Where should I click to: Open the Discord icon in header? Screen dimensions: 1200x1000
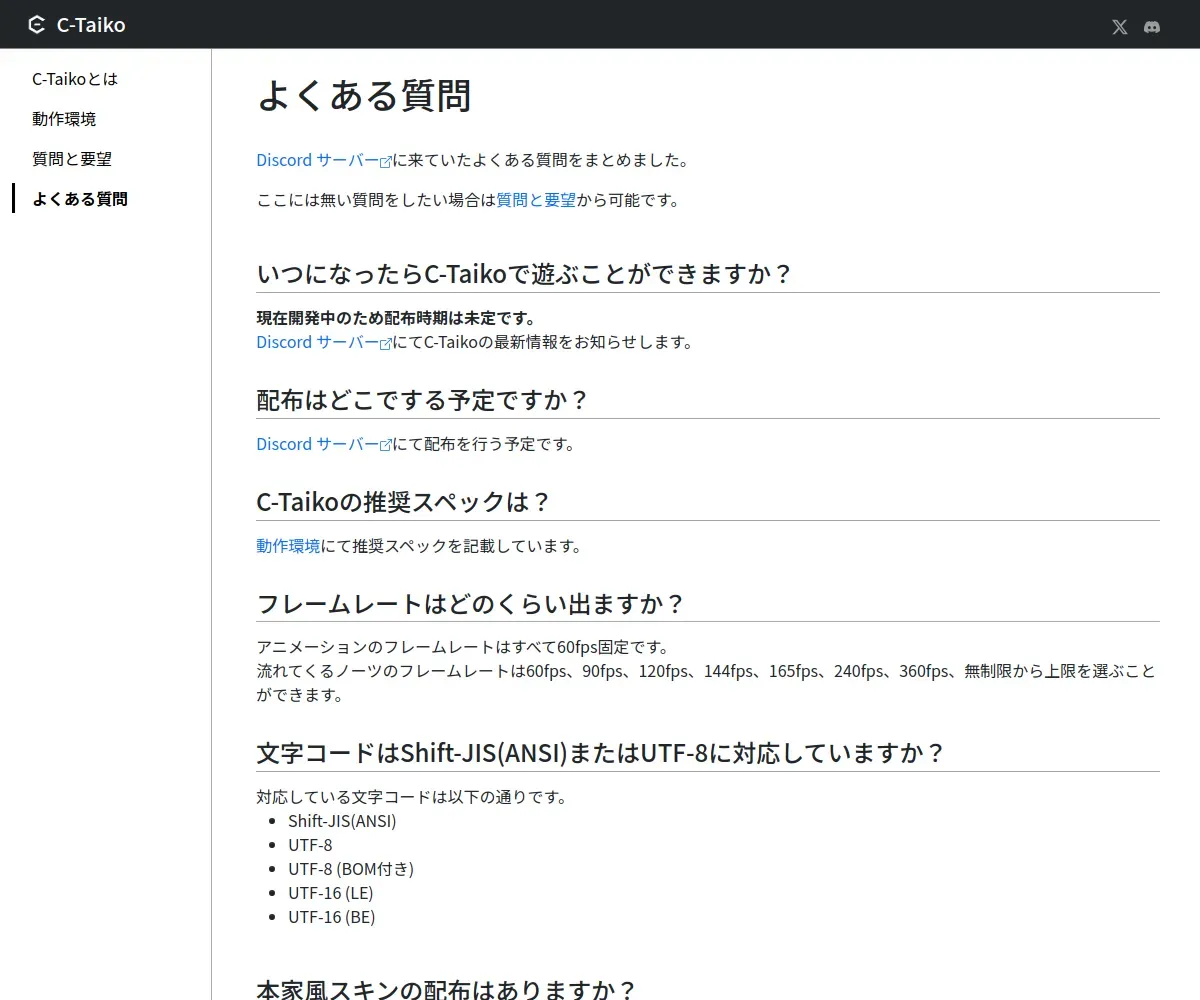(1152, 27)
